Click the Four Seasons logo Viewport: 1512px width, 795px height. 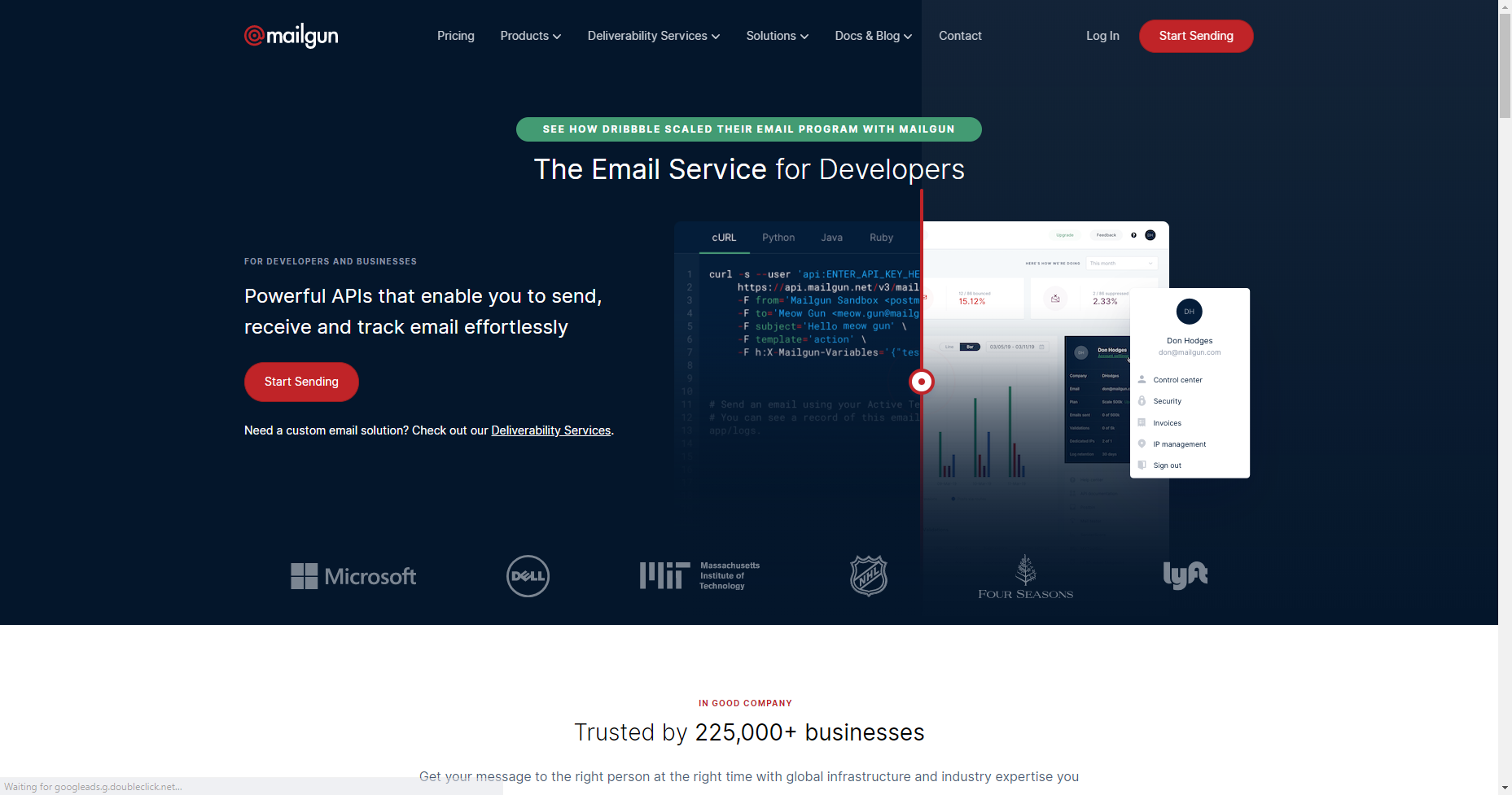(x=1026, y=577)
